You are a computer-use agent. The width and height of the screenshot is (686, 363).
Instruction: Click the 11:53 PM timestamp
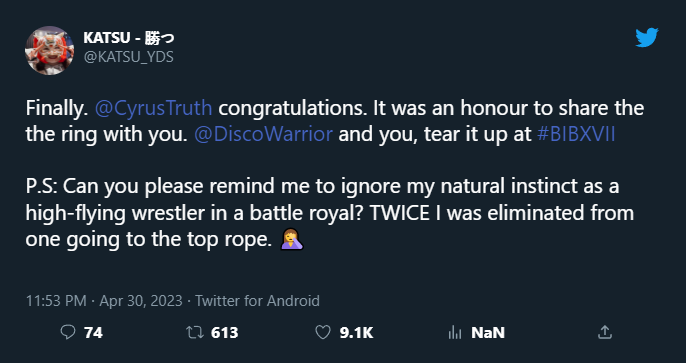point(56,301)
